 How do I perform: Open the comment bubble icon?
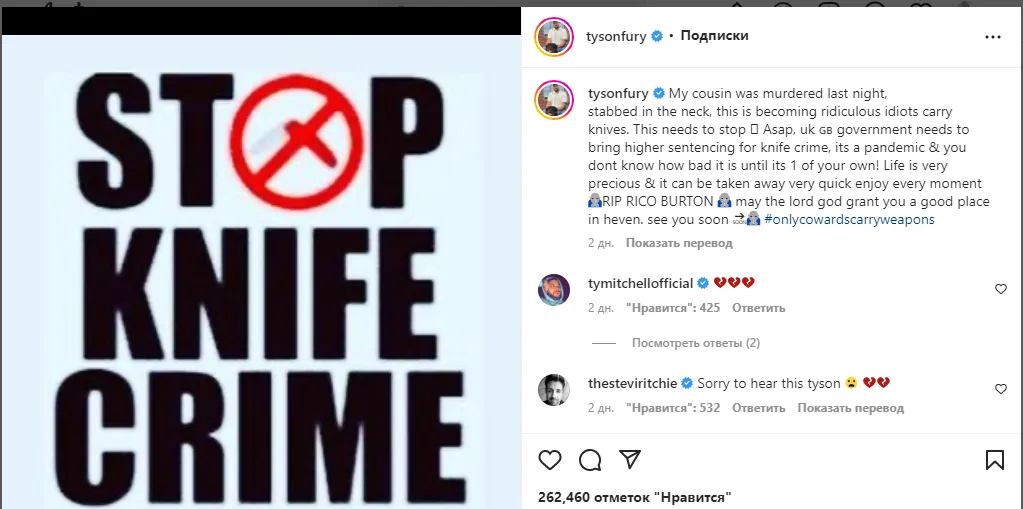(x=590, y=460)
